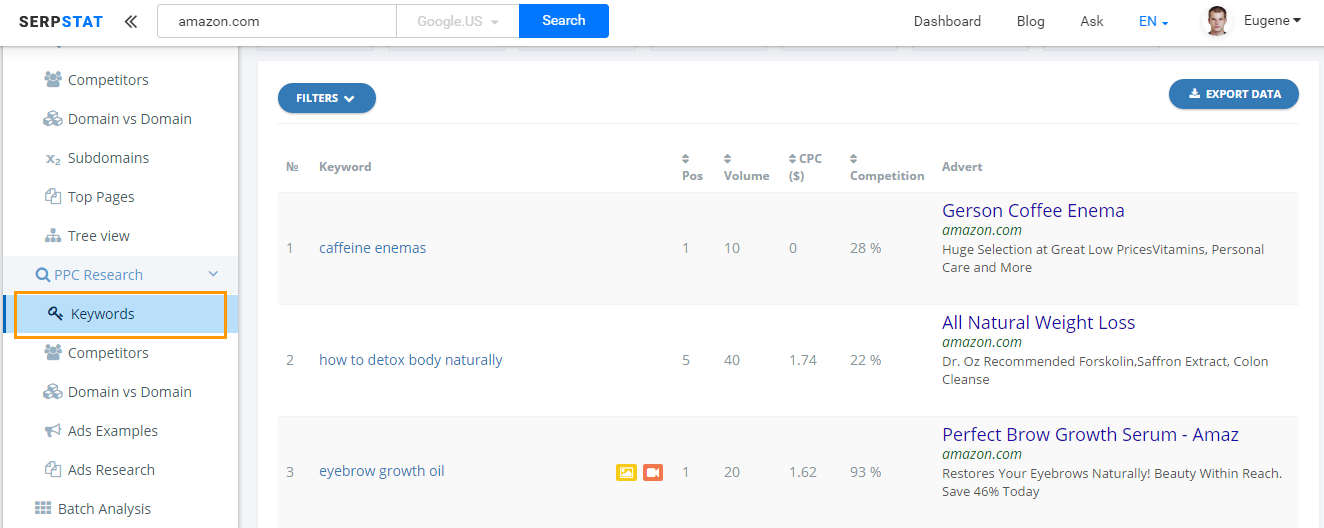Viewport: 1324px width, 528px height.
Task: Click the orange video icon for eyebrow growth oil
Action: pos(653,472)
